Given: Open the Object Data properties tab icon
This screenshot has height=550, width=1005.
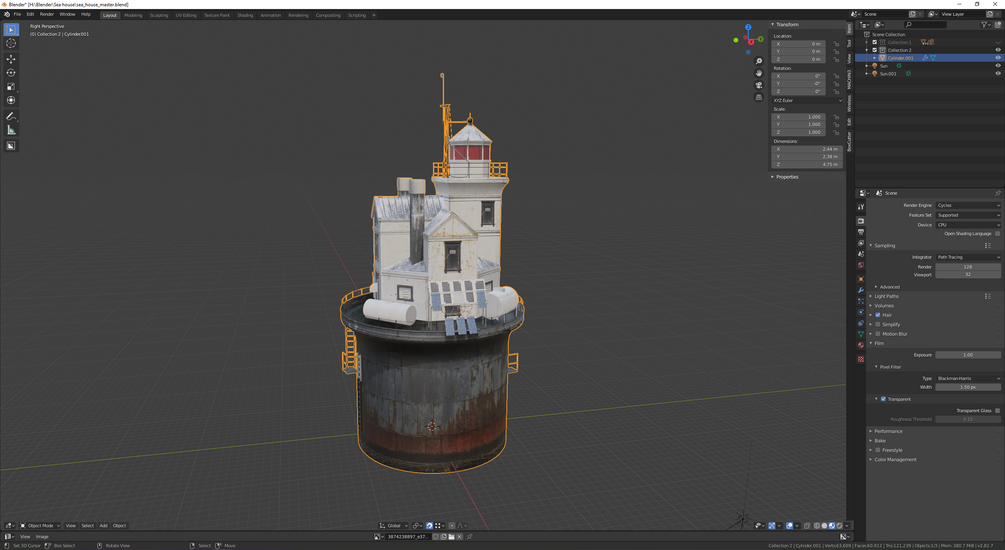Looking at the screenshot, I should pyautogui.click(x=861, y=334).
